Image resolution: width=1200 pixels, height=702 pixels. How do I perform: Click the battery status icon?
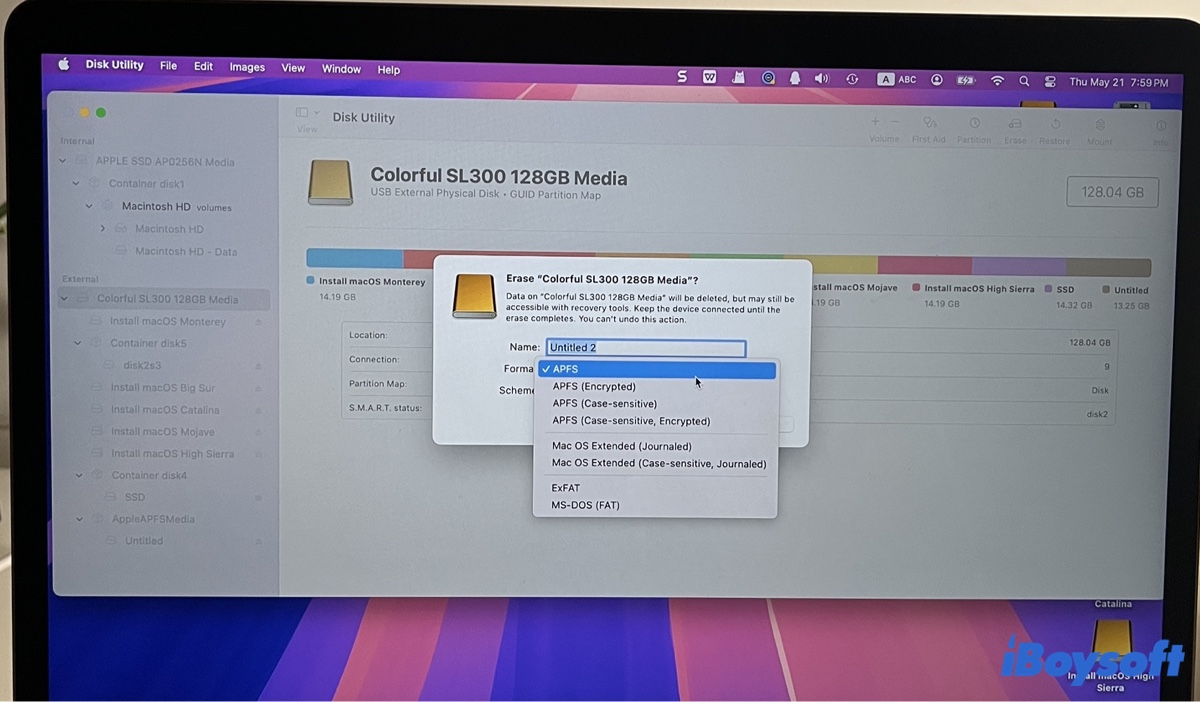(965, 80)
